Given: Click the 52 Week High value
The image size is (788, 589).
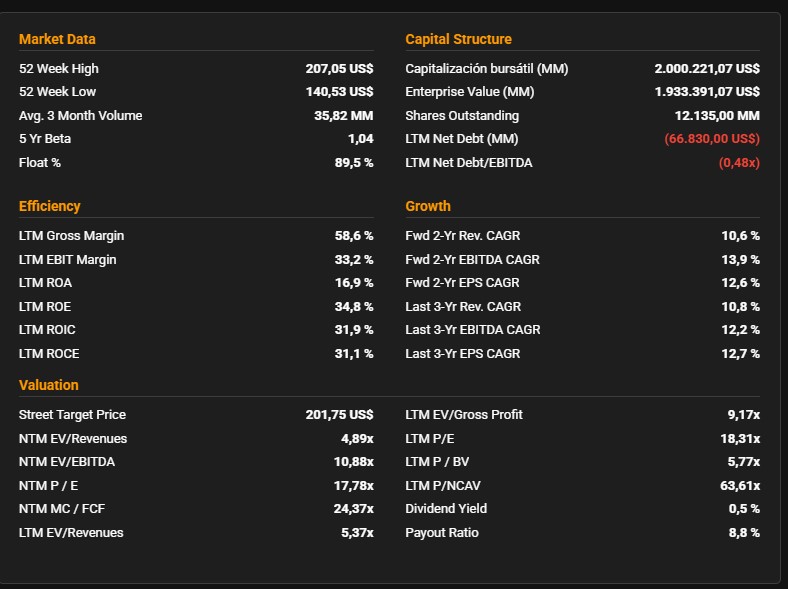Looking at the screenshot, I should point(339,69).
